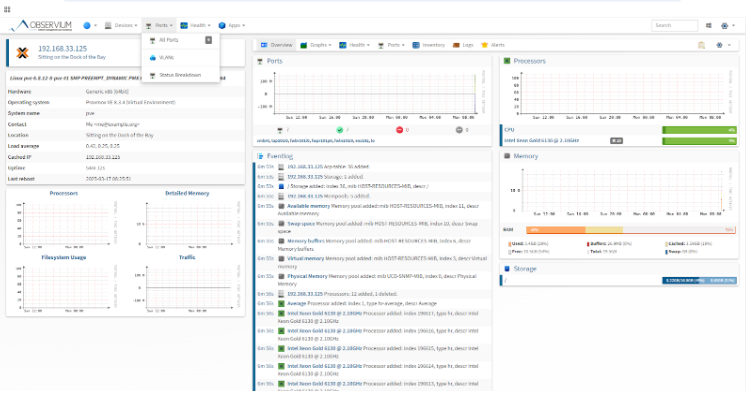
Task: Click the Proxmox device icon
Action: click(22, 53)
